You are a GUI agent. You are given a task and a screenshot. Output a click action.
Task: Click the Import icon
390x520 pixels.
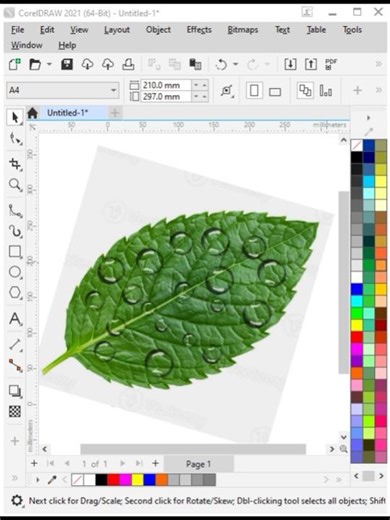[290, 64]
